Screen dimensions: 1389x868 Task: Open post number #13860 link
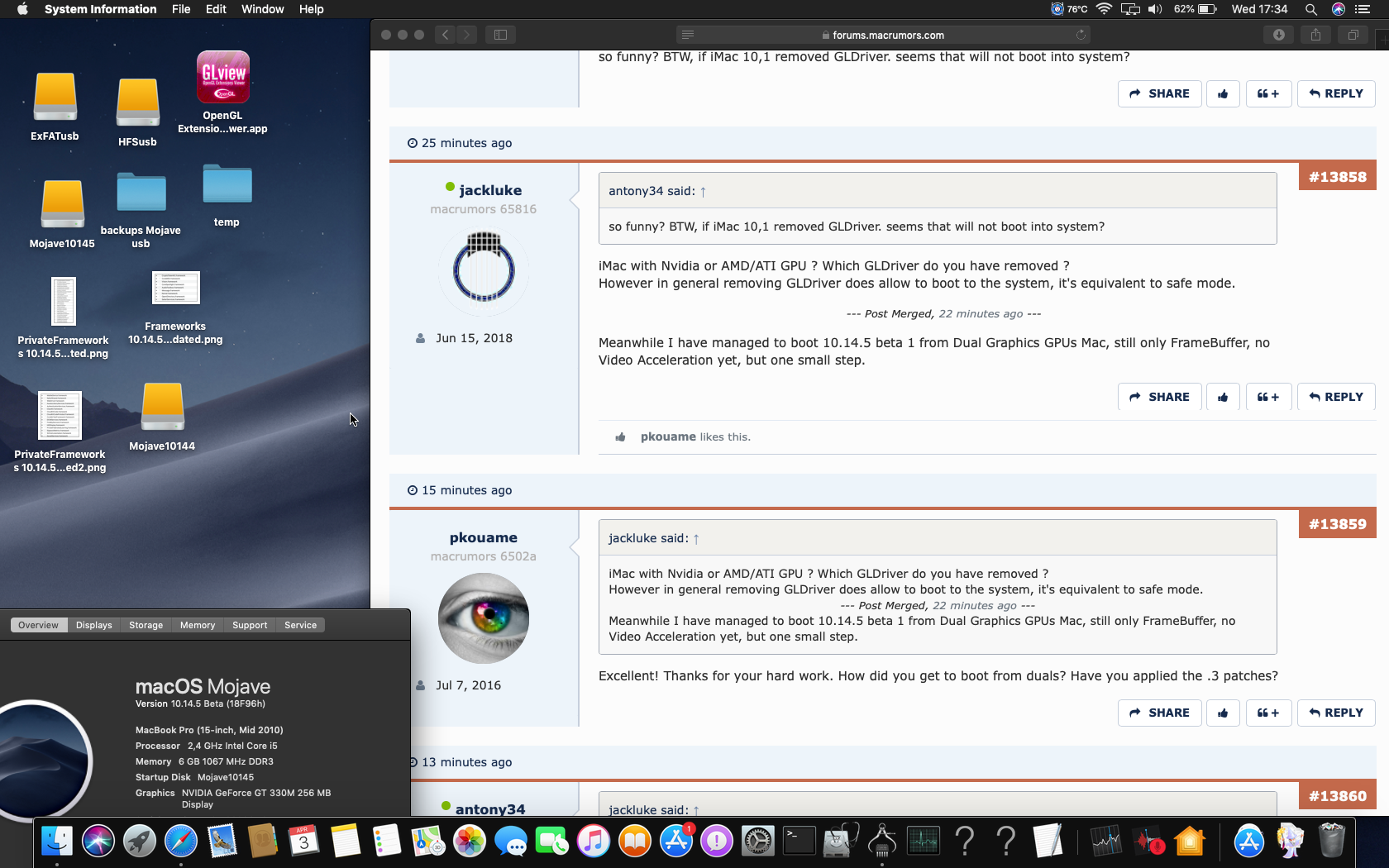(x=1337, y=796)
